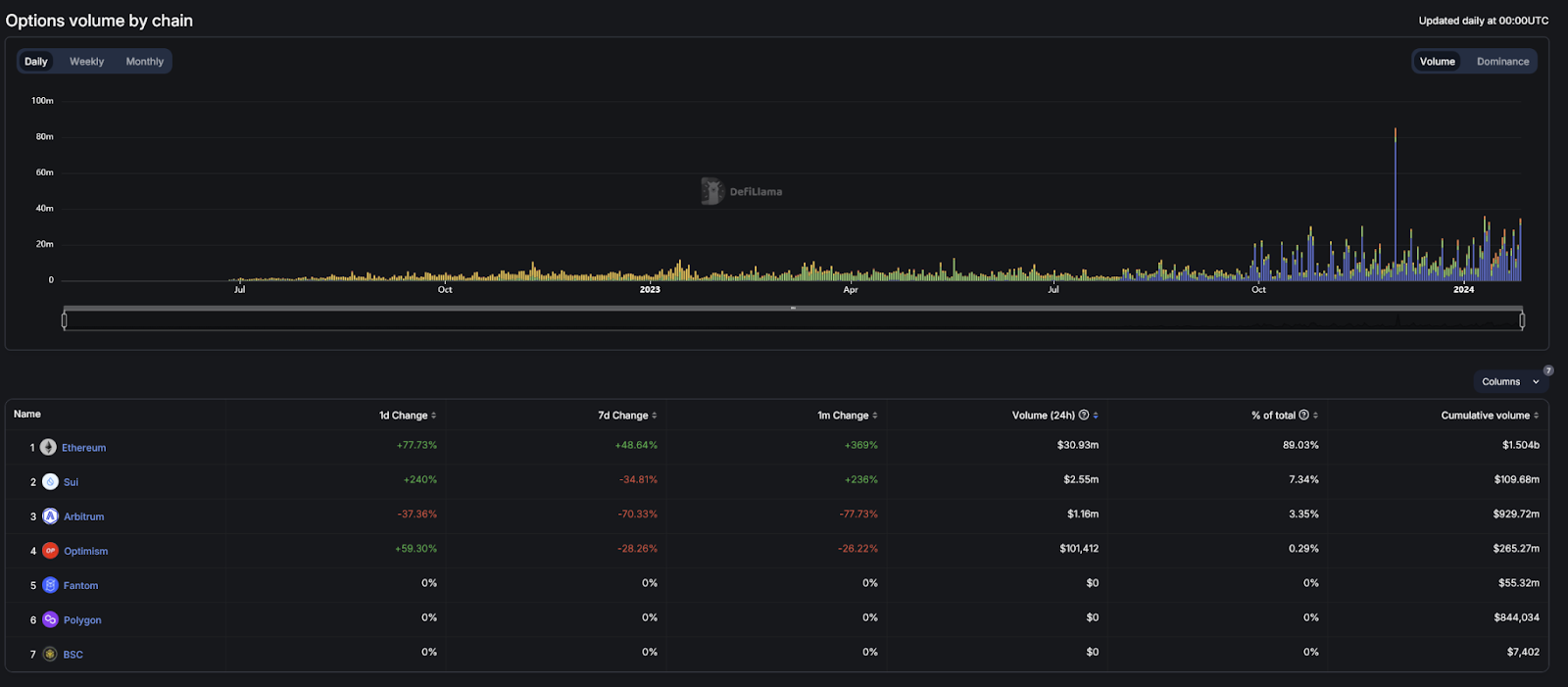
Task: Click Optimism's $265.27m cumulative volume
Action: [x=1516, y=548]
